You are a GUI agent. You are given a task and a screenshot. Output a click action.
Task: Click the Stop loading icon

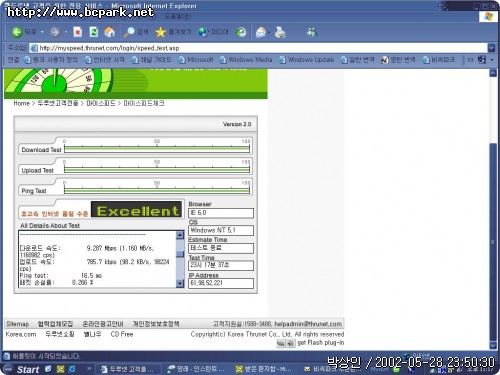coord(78,32)
